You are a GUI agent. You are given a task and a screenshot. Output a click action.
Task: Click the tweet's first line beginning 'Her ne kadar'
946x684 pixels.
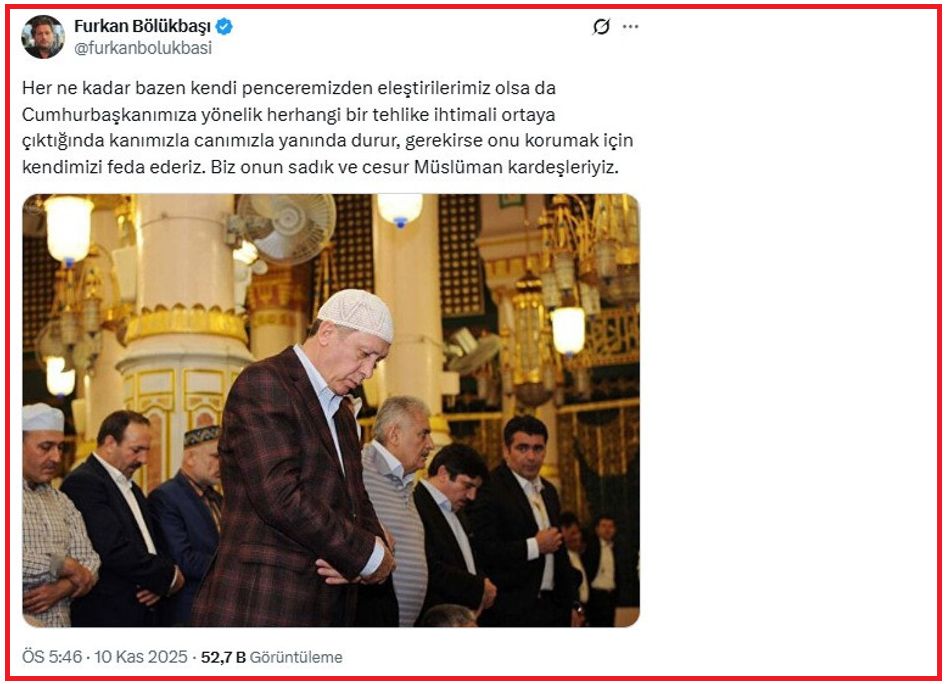[289, 88]
